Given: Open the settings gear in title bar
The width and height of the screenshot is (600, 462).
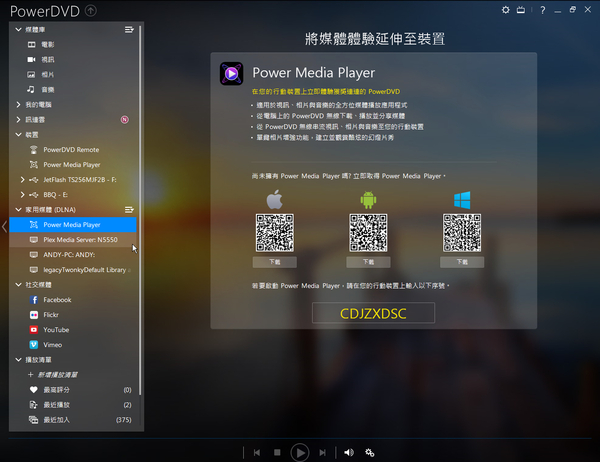Looking at the screenshot, I should pos(504,11).
